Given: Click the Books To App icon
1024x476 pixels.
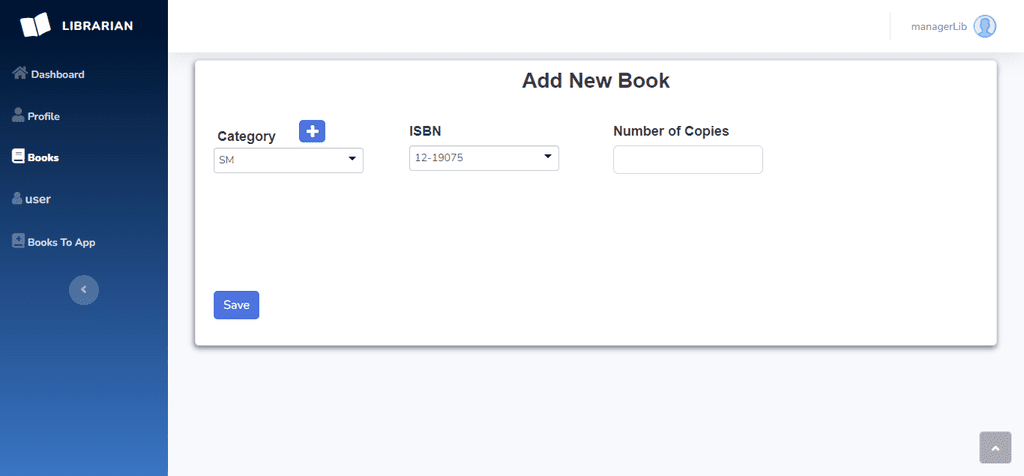Looking at the screenshot, I should [x=18, y=241].
